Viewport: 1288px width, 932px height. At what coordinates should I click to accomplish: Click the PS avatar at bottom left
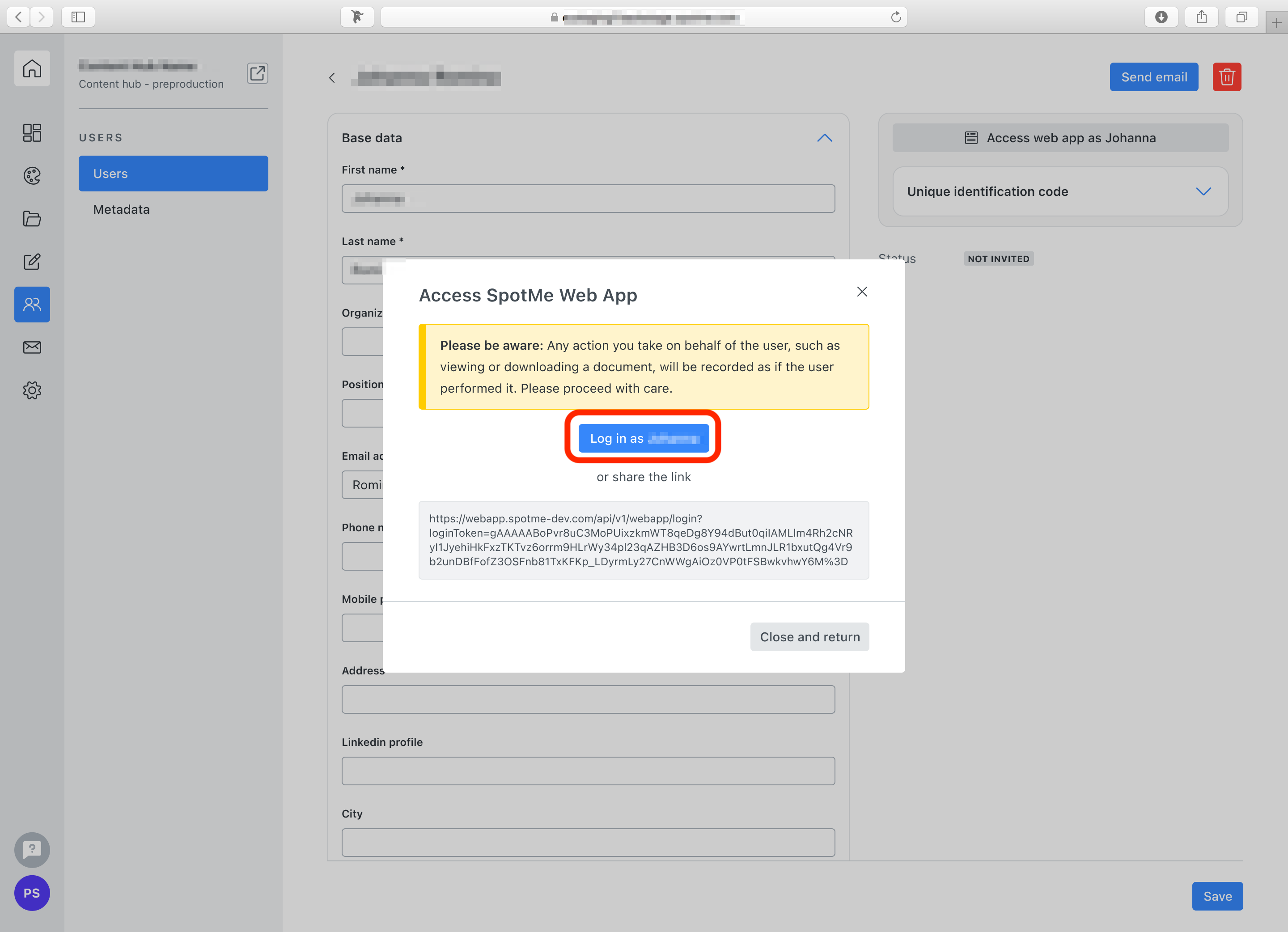click(32, 893)
